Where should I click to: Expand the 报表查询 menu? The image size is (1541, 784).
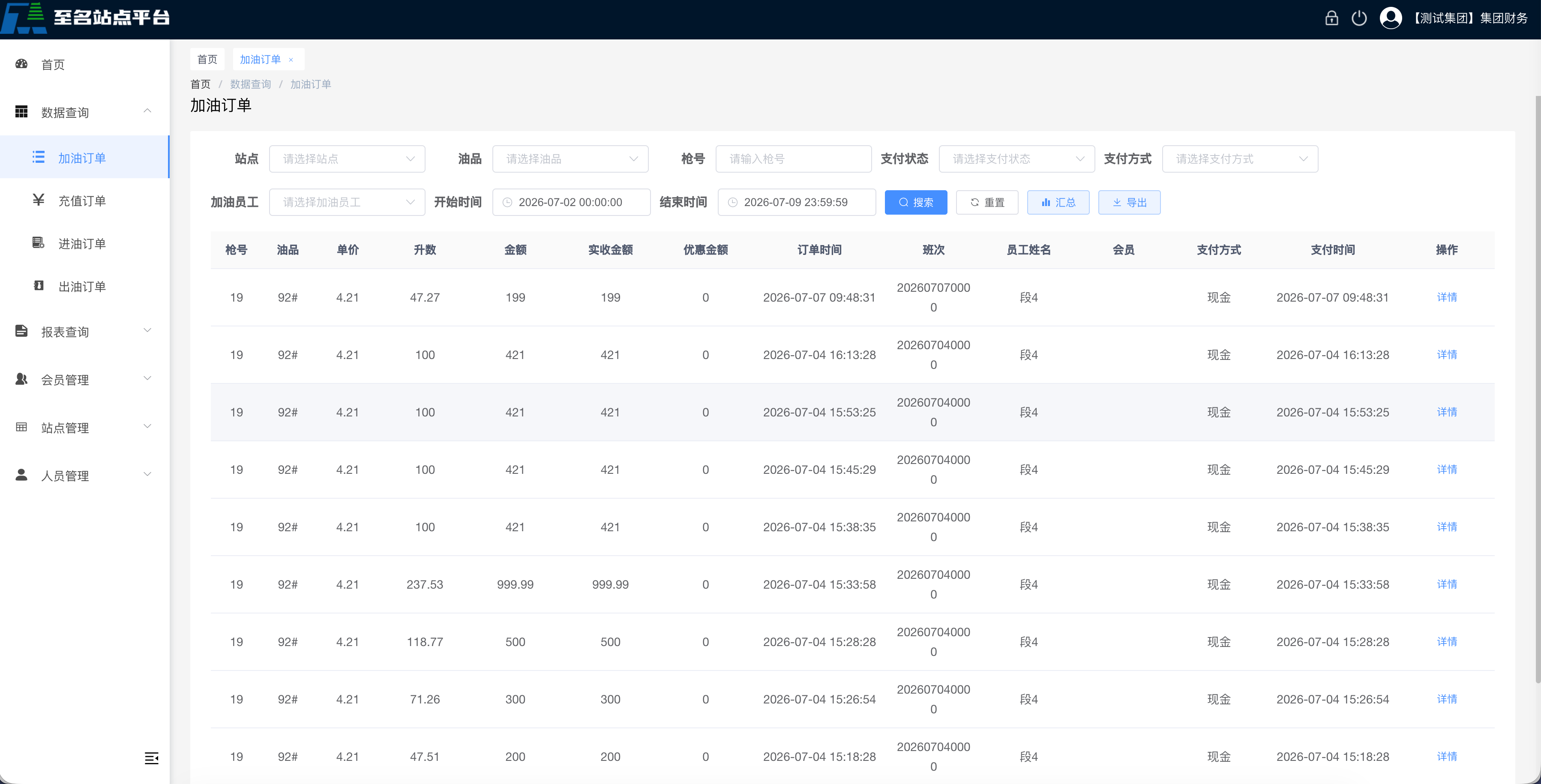coord(84,331)
